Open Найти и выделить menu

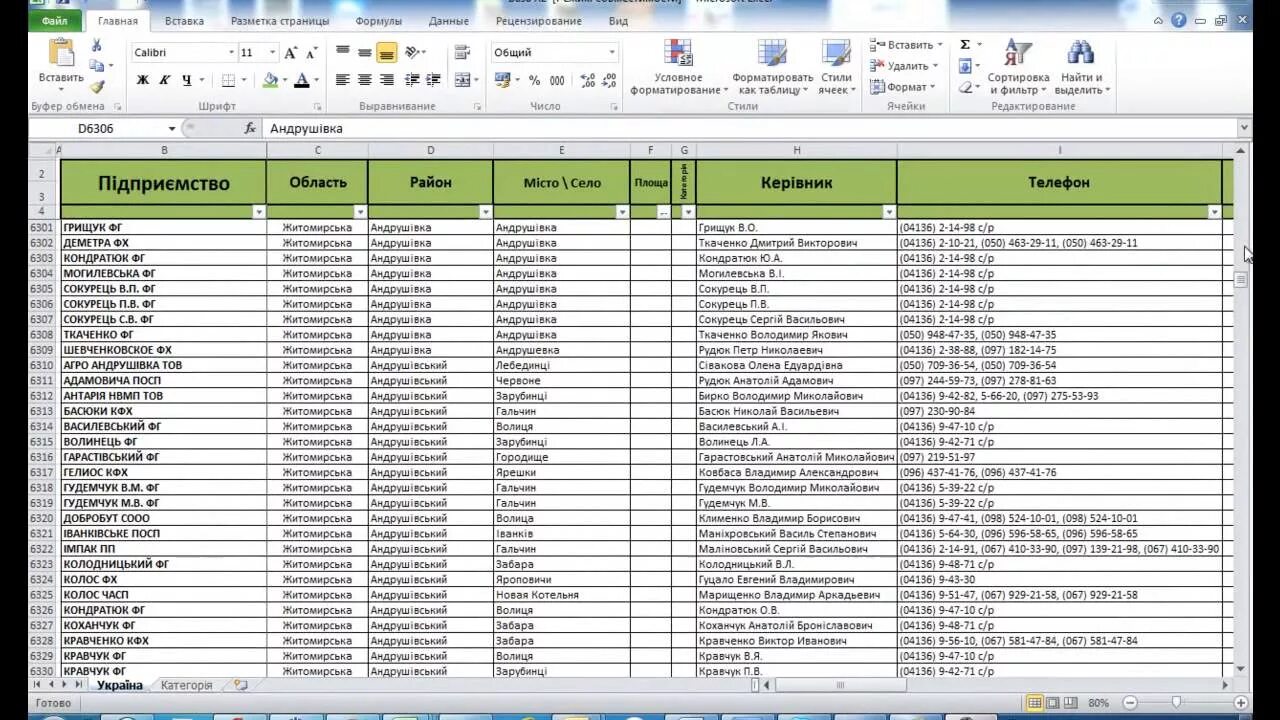coord(1081,67)
